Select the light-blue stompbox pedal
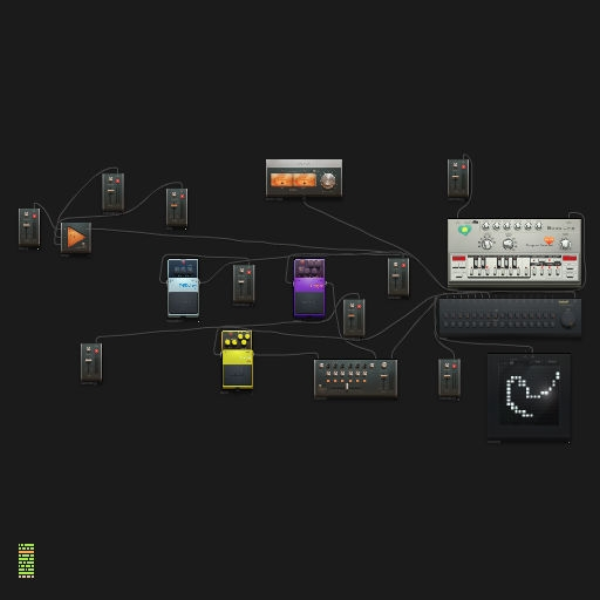The image size is (600, 600). (x=183, y=288)
